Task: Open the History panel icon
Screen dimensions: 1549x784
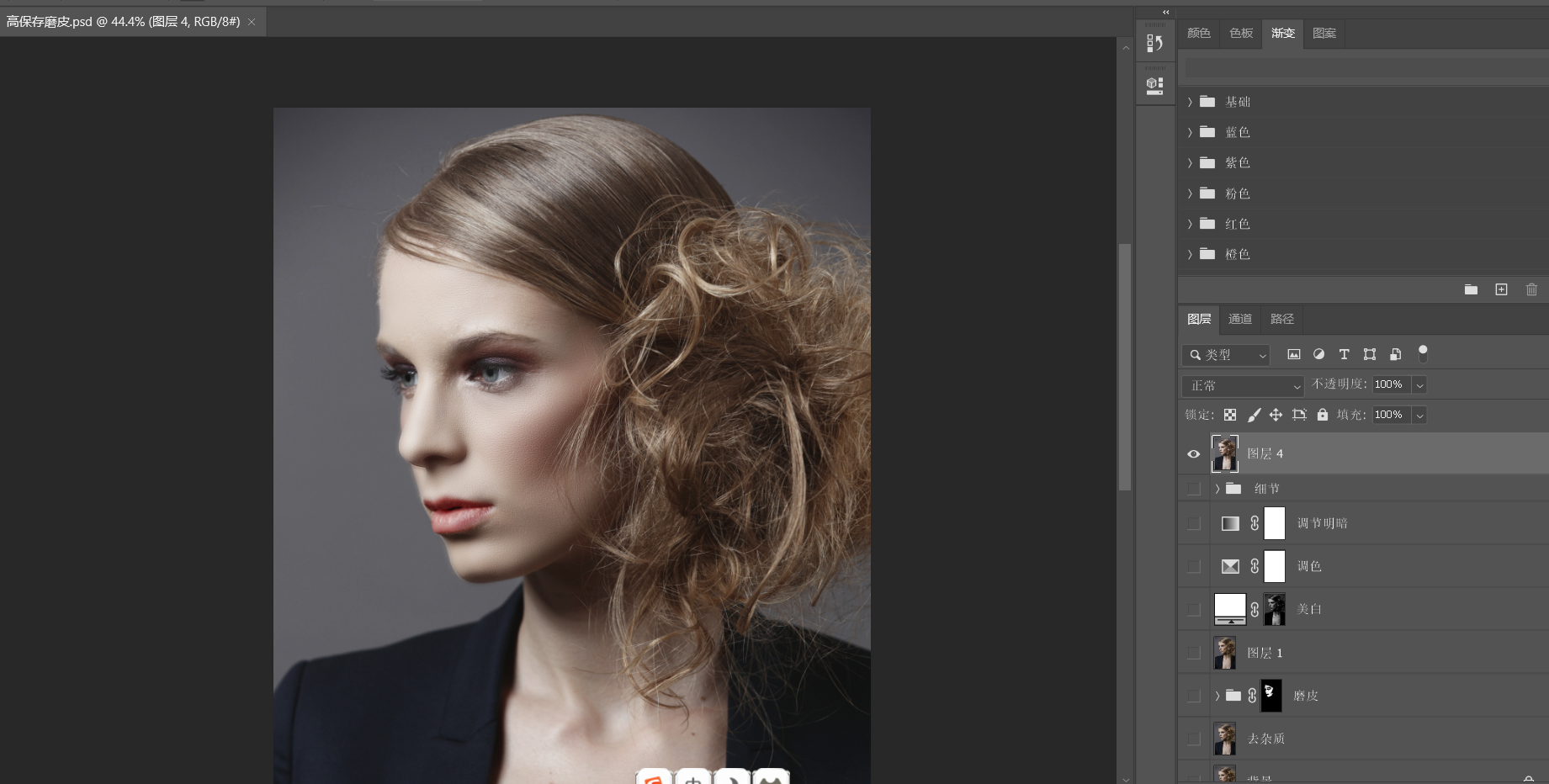Action: coord(1154,43)
